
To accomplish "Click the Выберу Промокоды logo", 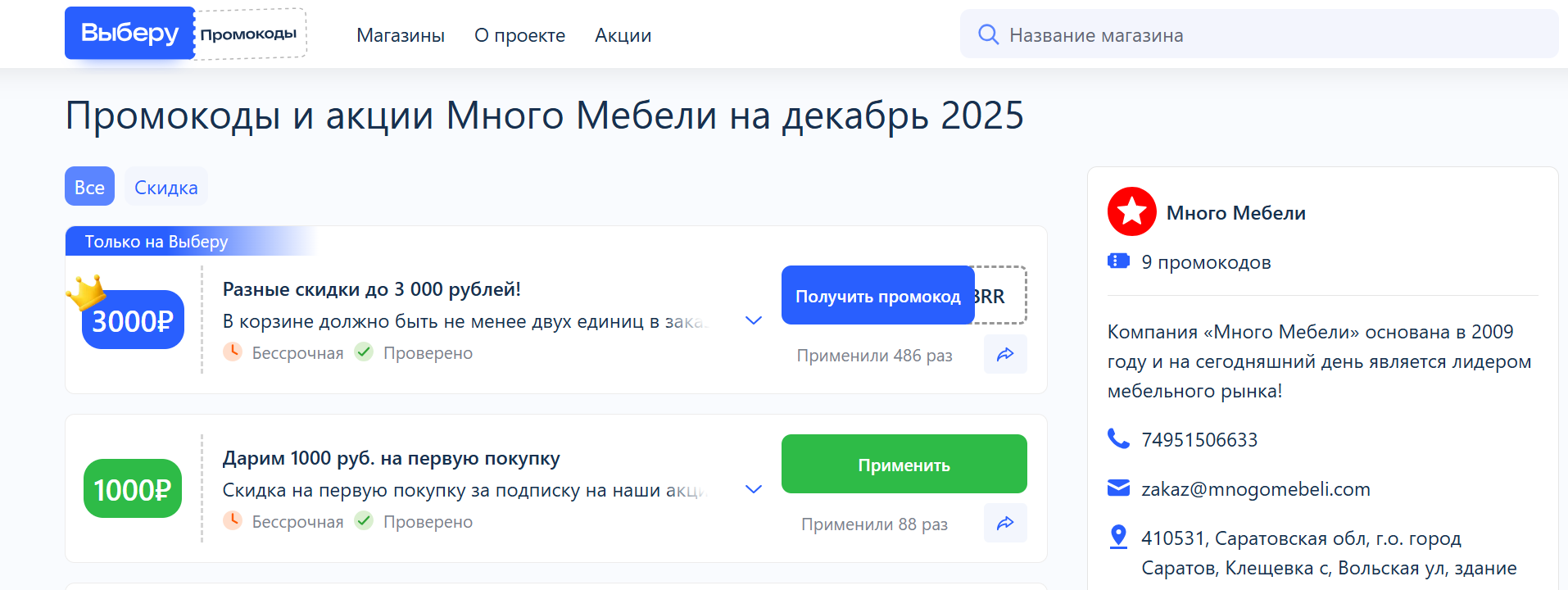I will pos(185,34).
